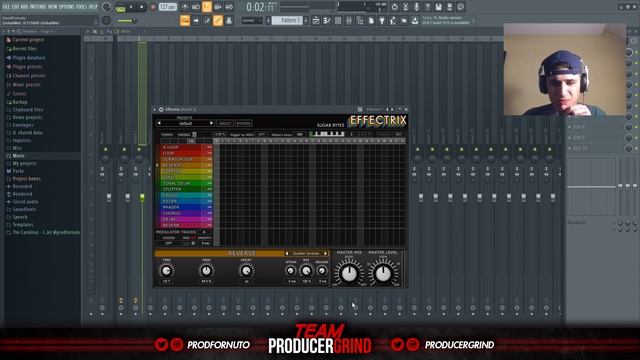
Task: Toggle on switch for TONAL DELAY effect
Action: point(210,183)
